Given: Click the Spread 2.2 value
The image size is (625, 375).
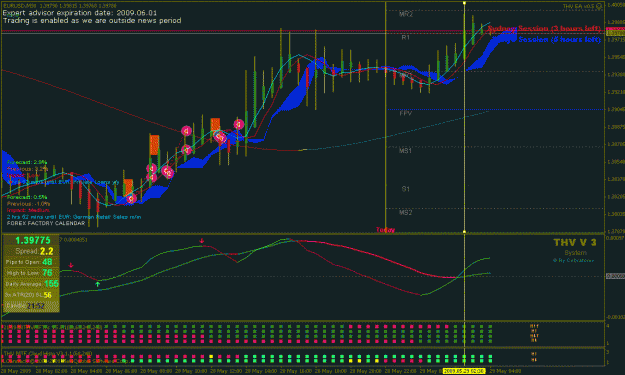Looking at the screenshot, I should [x=47, y=251].
